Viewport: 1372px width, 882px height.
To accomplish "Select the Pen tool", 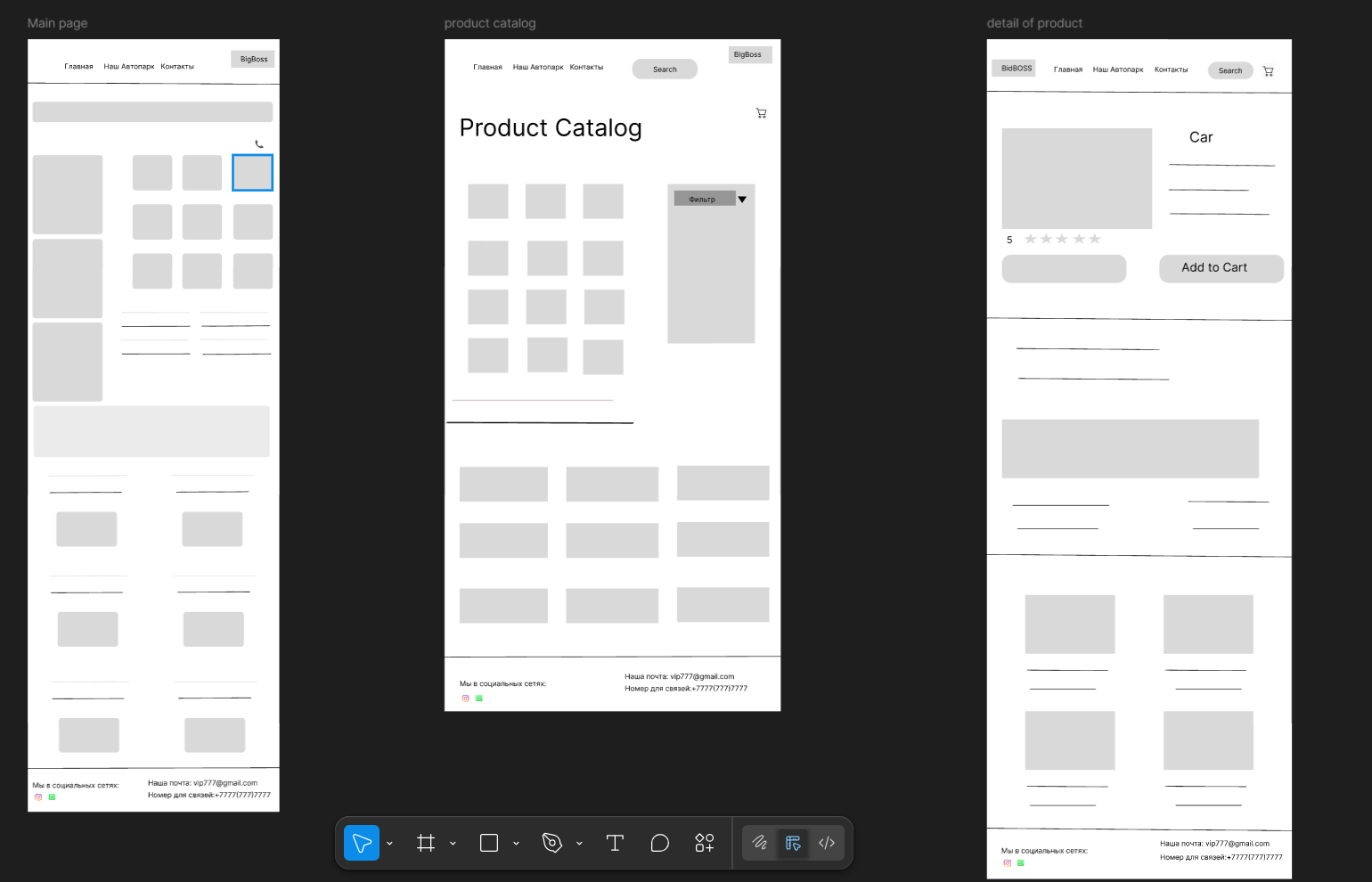I will (x=552, y=843).
